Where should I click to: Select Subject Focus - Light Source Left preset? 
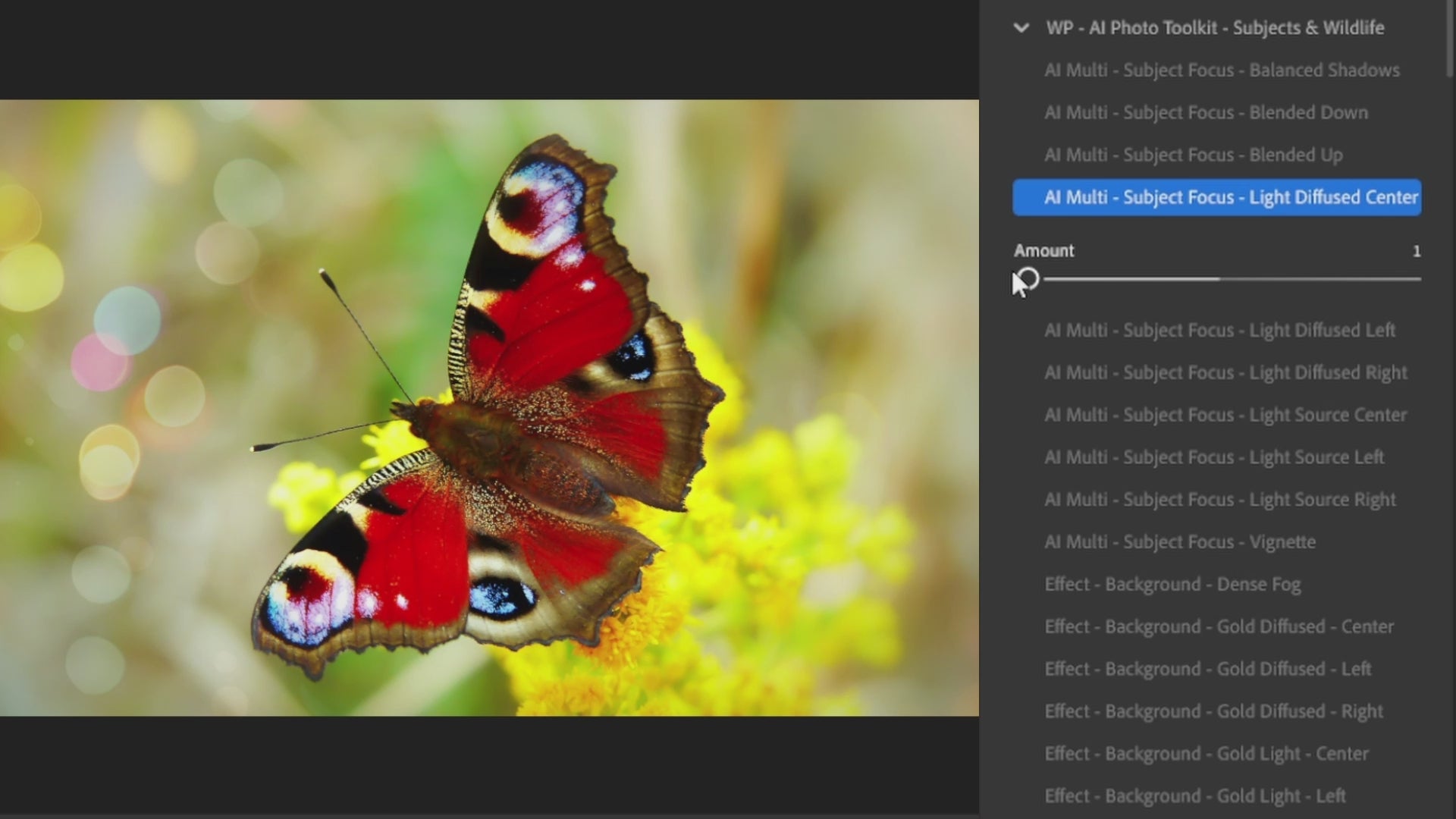(x=1213, y=458)
